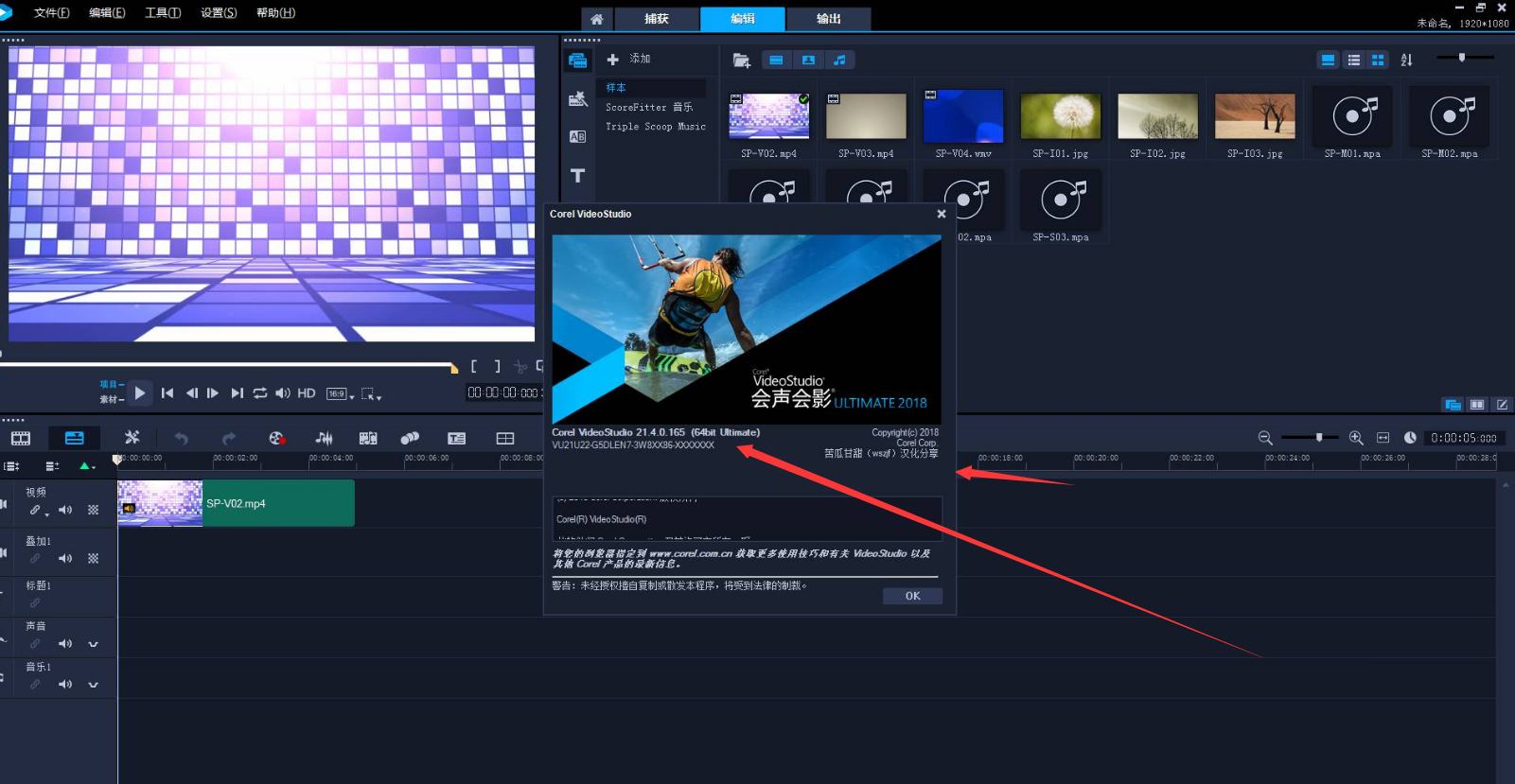Open the Instant Project templates panel icon

[x=577, y=98]
